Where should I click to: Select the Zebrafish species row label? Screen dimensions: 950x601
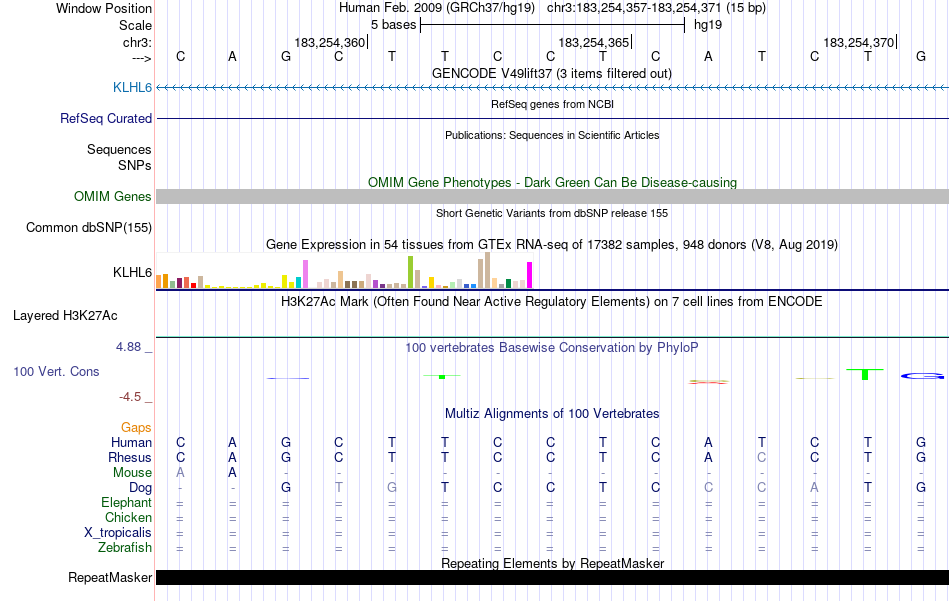pyautogui.click(x=125, y=547)
